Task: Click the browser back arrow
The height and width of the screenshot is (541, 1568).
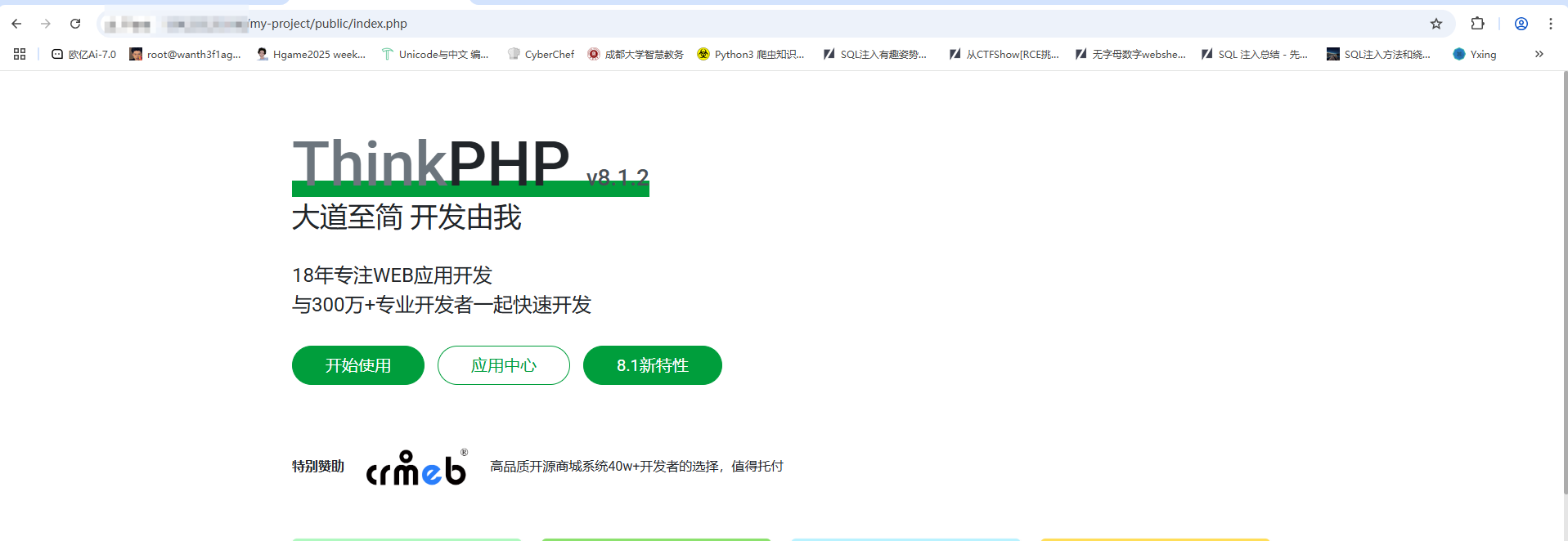Action: [x=16, y=24]
